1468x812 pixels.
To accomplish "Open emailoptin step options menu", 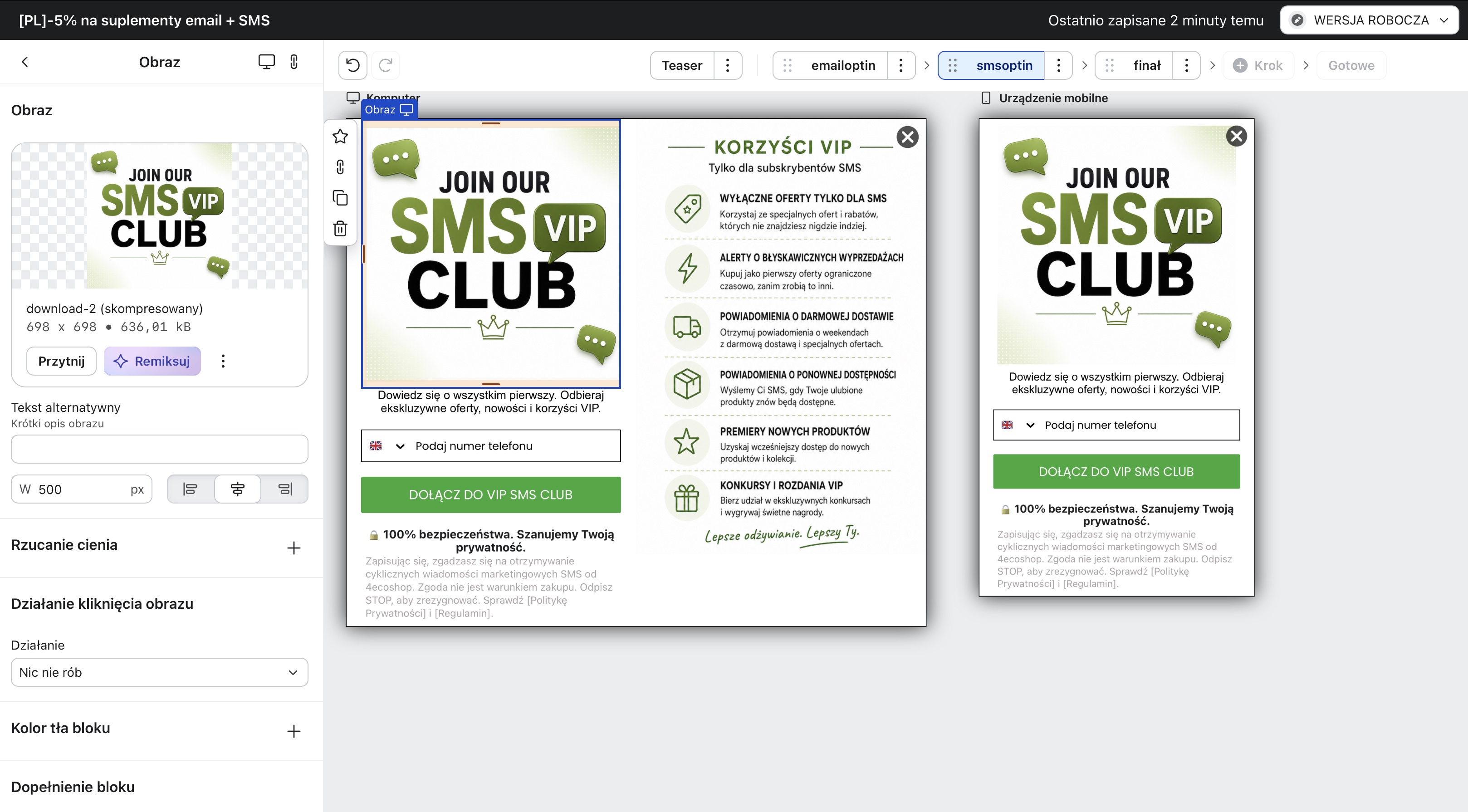I will [x=900, y=65].
